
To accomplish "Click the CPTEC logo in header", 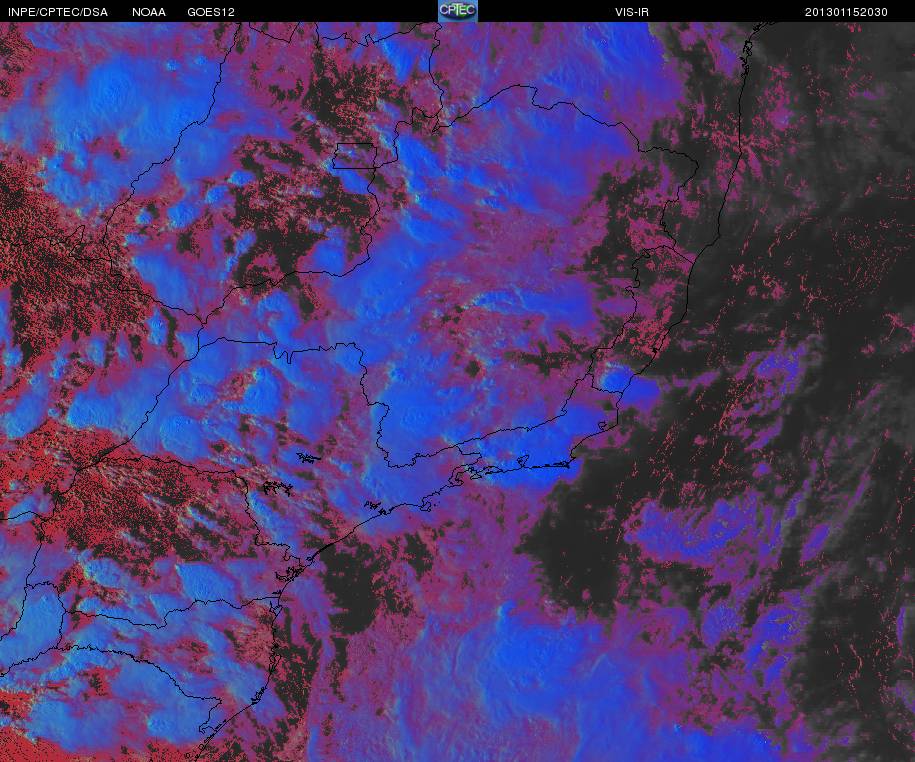I will (458, 11).
